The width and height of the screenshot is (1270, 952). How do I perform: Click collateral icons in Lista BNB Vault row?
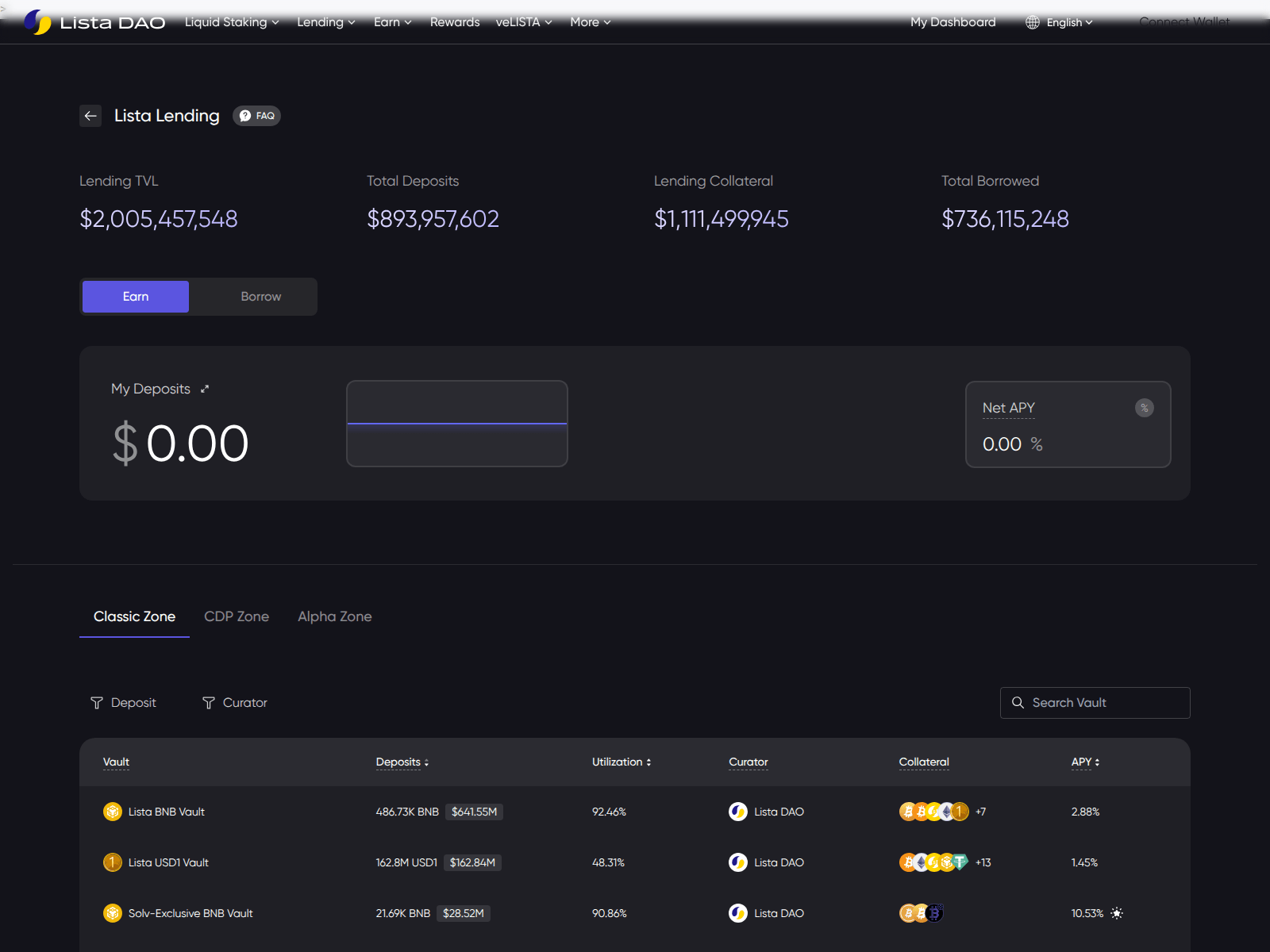pos(933,812)
